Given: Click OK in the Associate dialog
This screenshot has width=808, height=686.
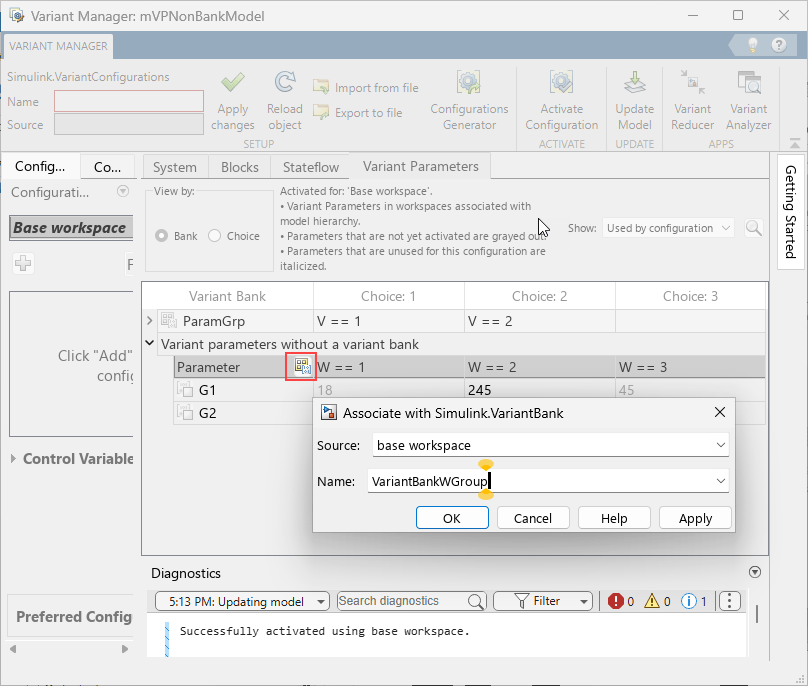Looking at the screenshot, I should pos(452,517).
